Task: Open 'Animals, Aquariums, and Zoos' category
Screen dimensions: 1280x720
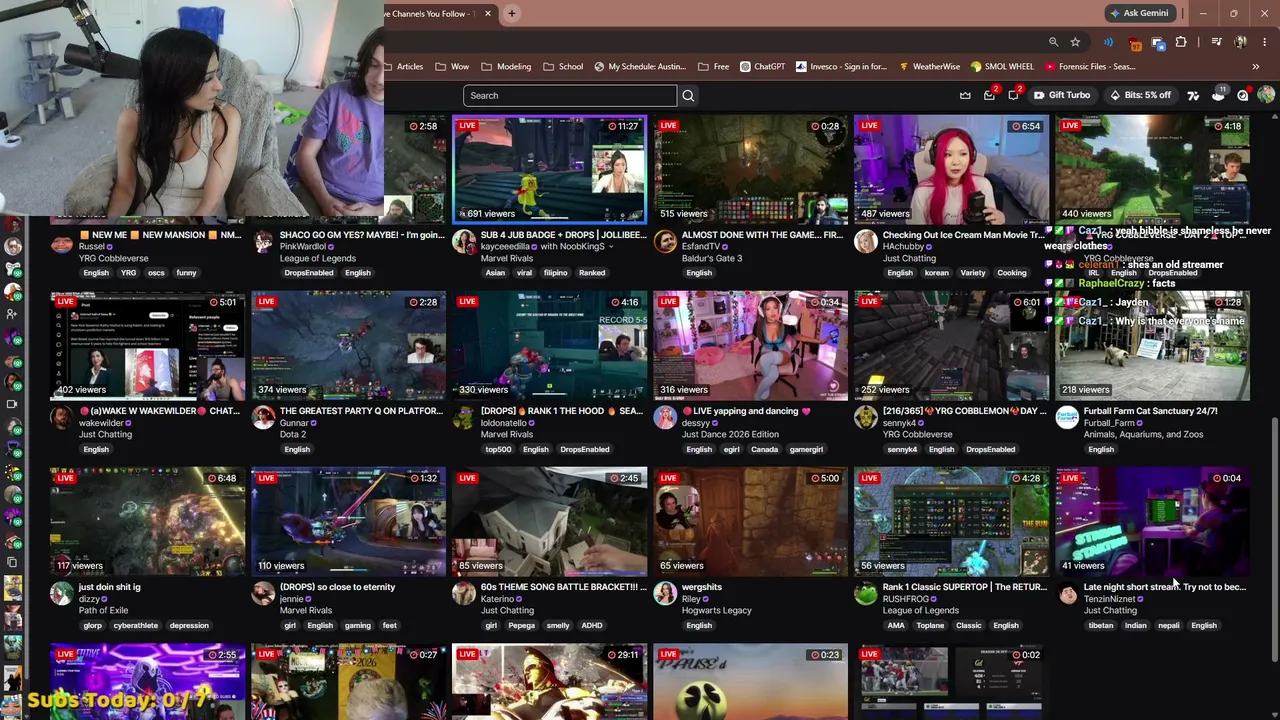Action: pos(1143,434)
